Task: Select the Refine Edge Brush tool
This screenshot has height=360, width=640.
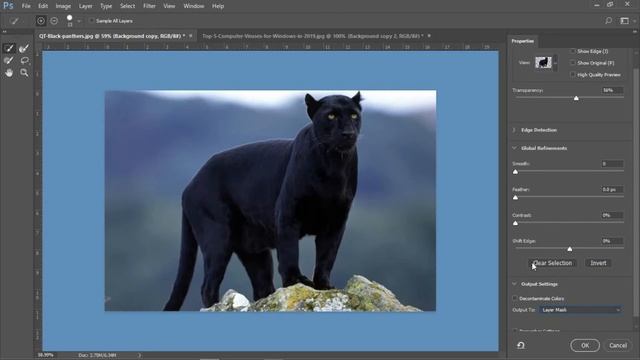Action: (24, 48)
